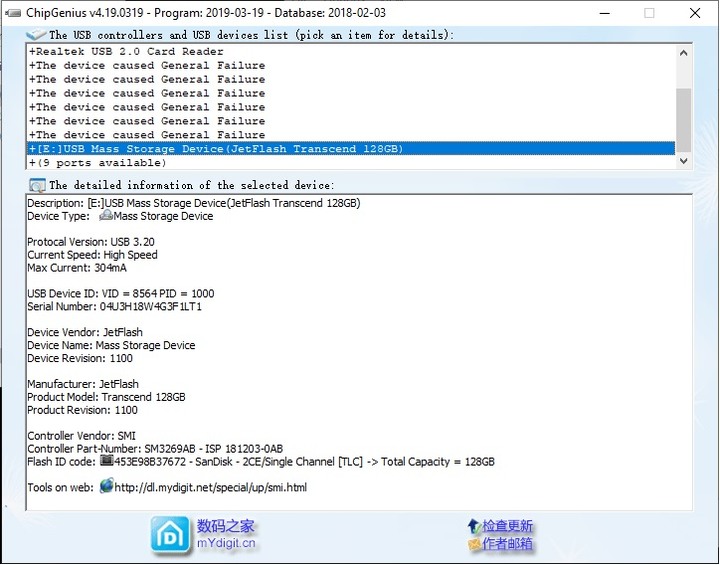Click the ChipGenius title bar app icon
The width and height of the screenshot is (720, 565).
click(13, 13)
